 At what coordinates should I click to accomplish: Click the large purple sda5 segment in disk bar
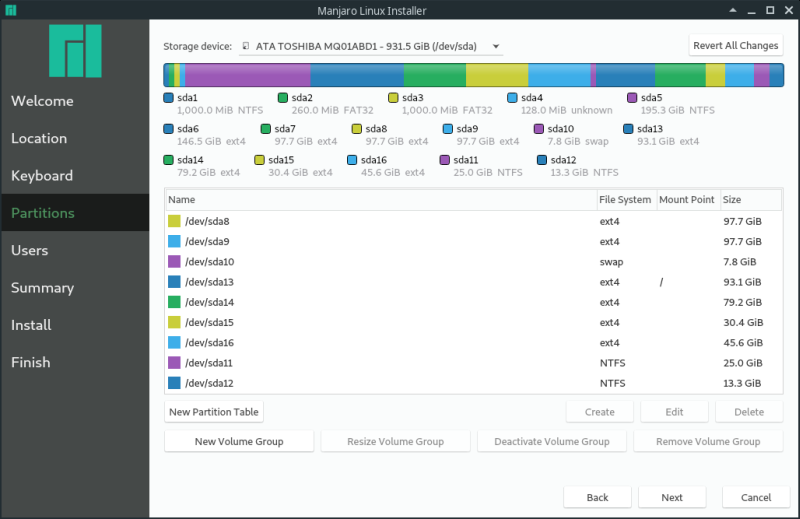247,75
